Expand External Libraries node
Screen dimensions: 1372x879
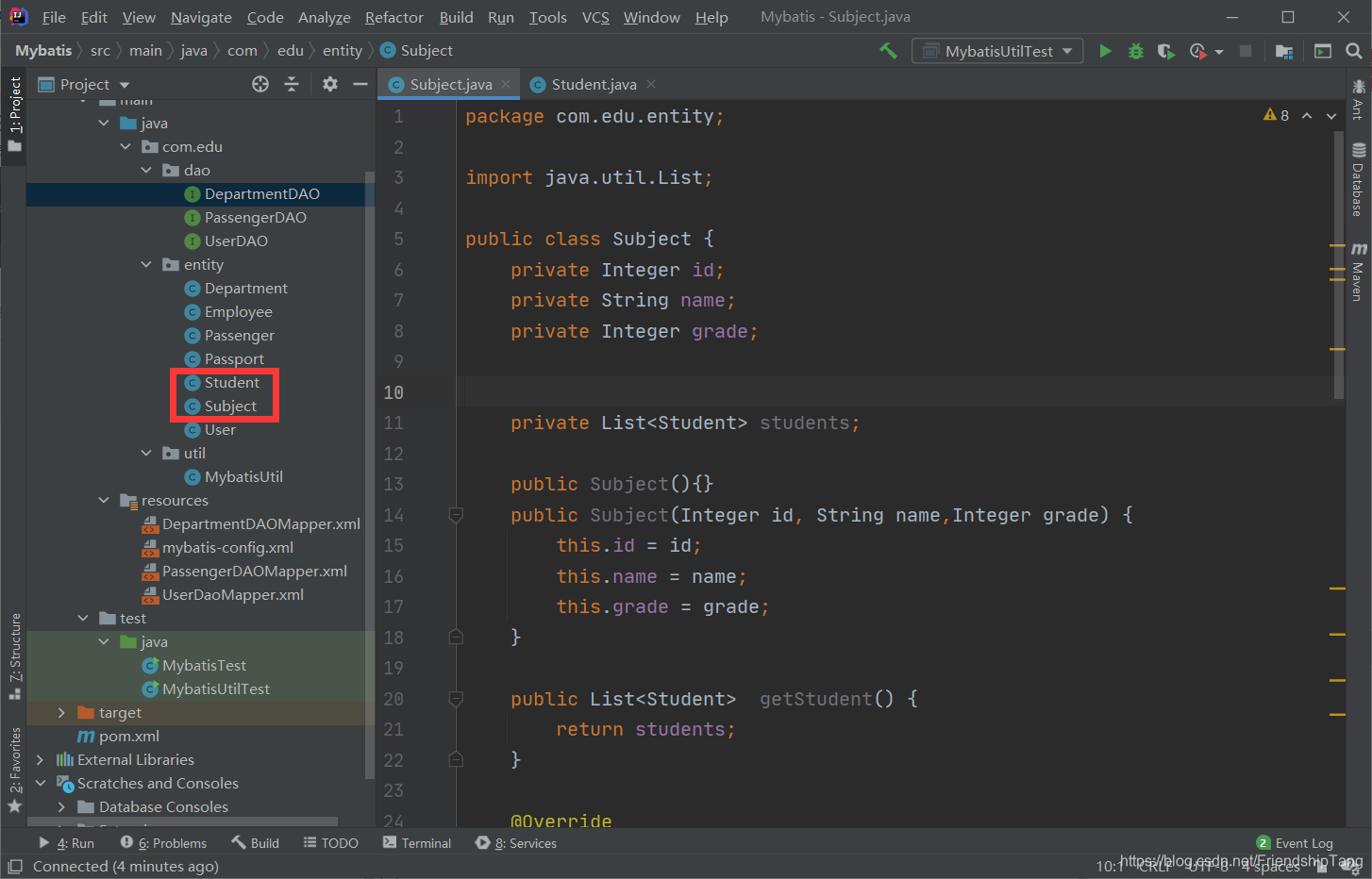pos(40,759)
